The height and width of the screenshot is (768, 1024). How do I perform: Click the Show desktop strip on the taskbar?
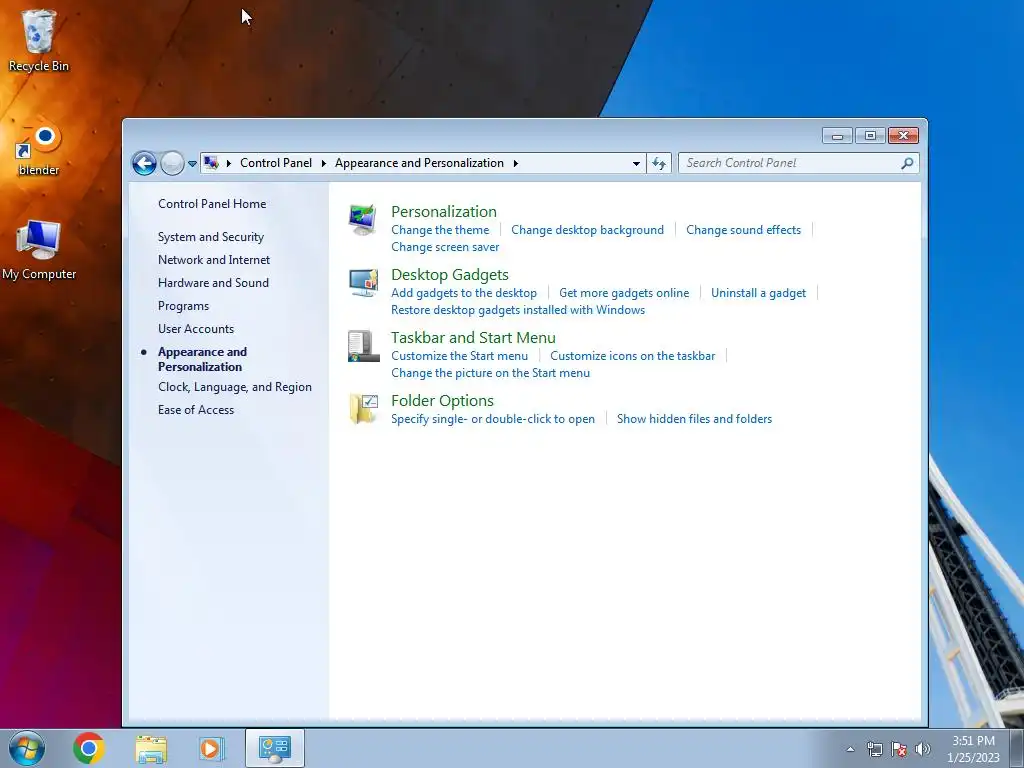[x=1017, y=748]
